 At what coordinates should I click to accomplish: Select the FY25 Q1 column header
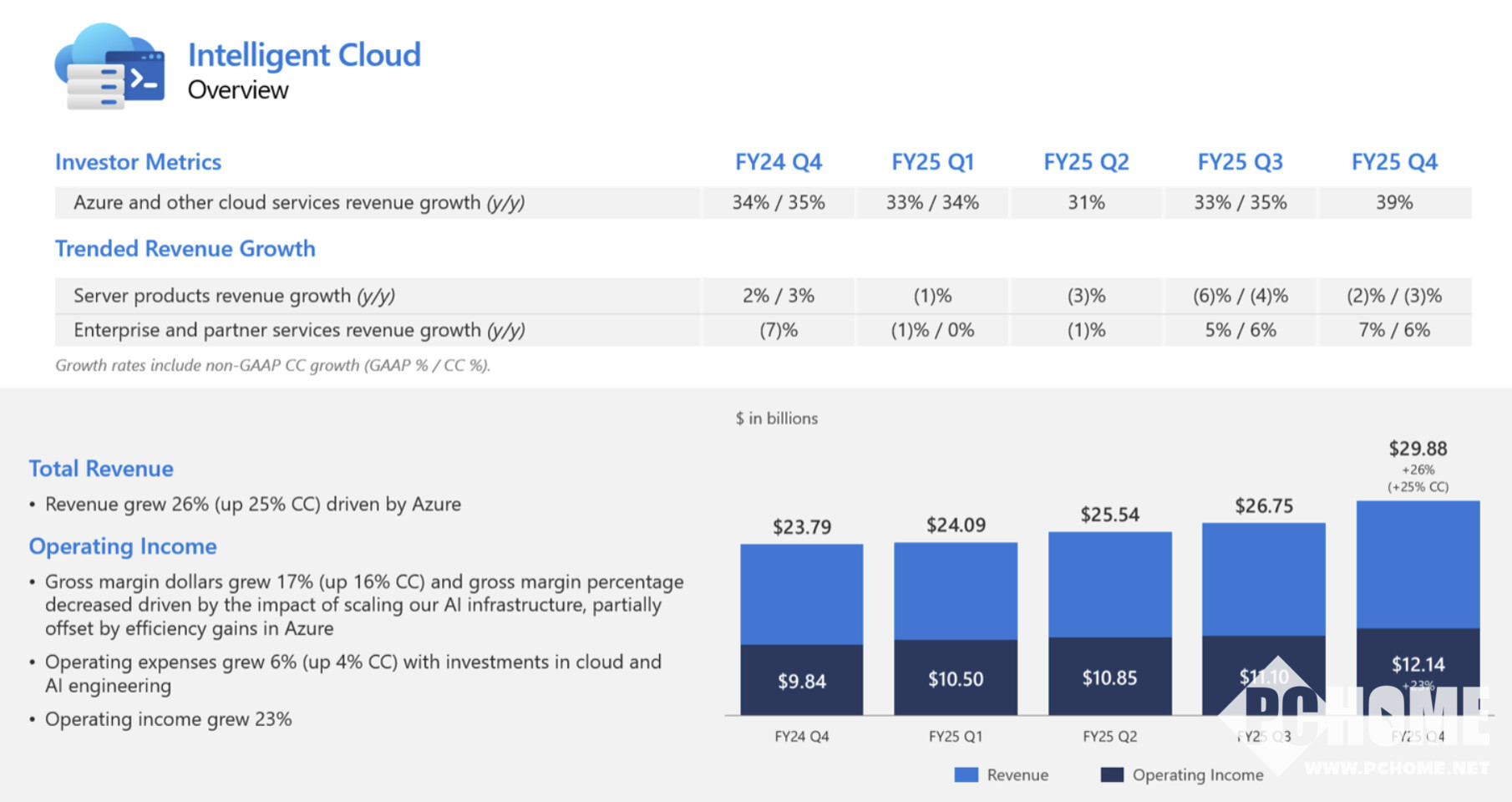932,162
